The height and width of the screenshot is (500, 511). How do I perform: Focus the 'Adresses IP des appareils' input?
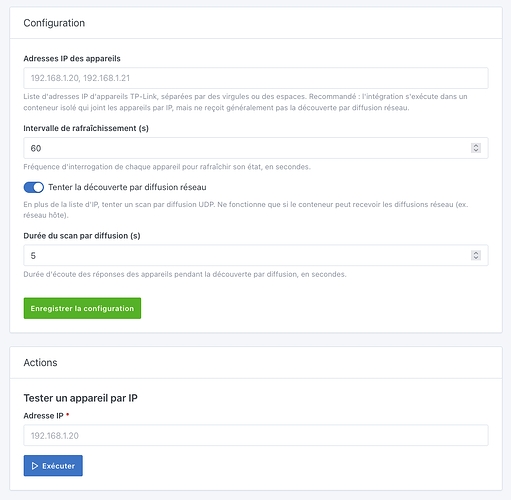(256, 78)
